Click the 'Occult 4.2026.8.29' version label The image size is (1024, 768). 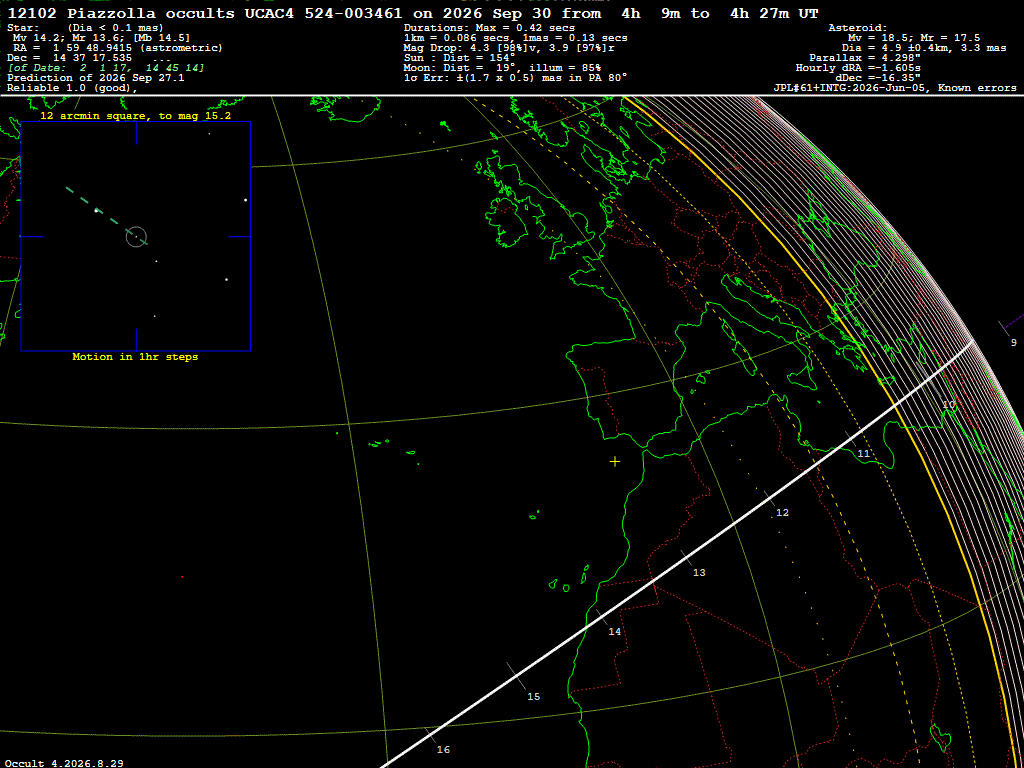(64, 763)
